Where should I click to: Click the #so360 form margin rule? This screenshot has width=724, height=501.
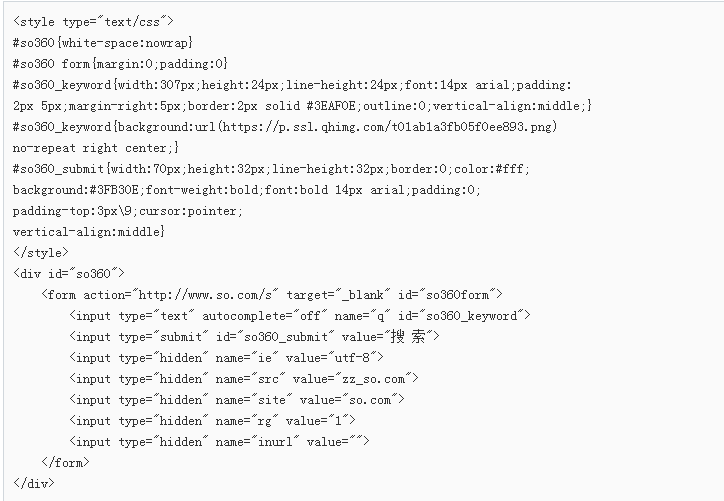click(x=120, y=64)
